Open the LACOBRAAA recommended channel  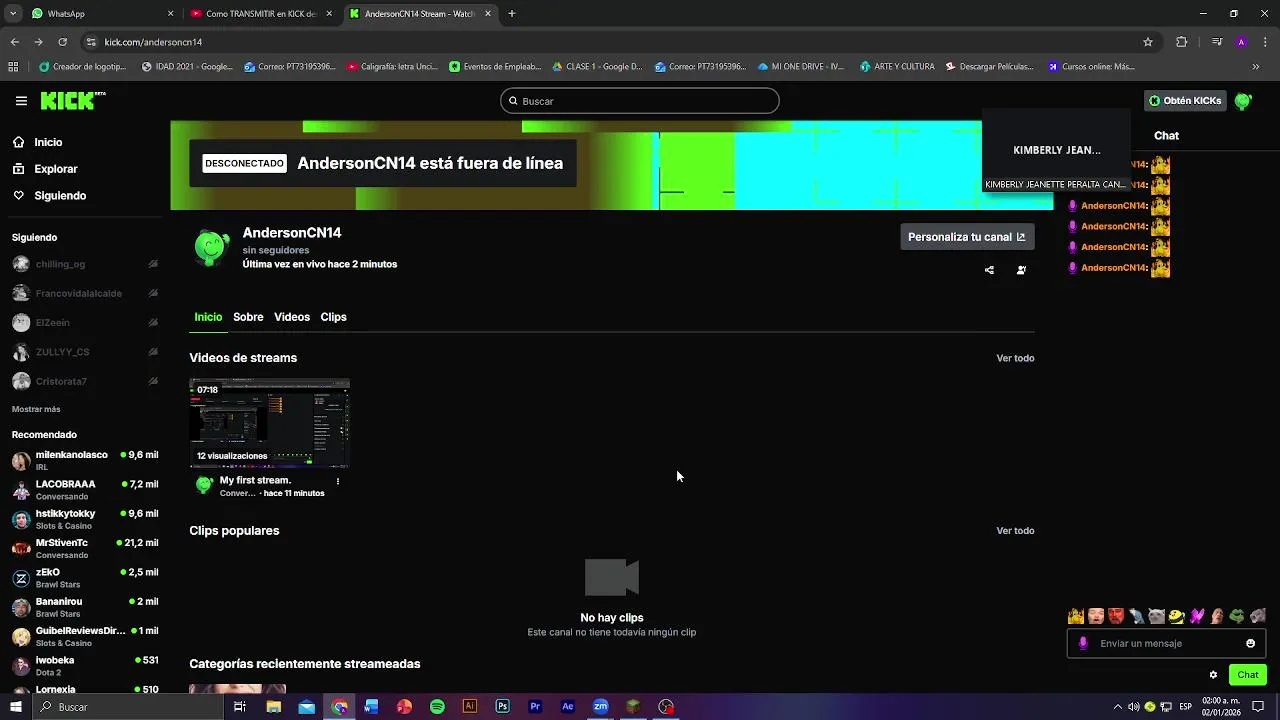click(x=85, y=489)
